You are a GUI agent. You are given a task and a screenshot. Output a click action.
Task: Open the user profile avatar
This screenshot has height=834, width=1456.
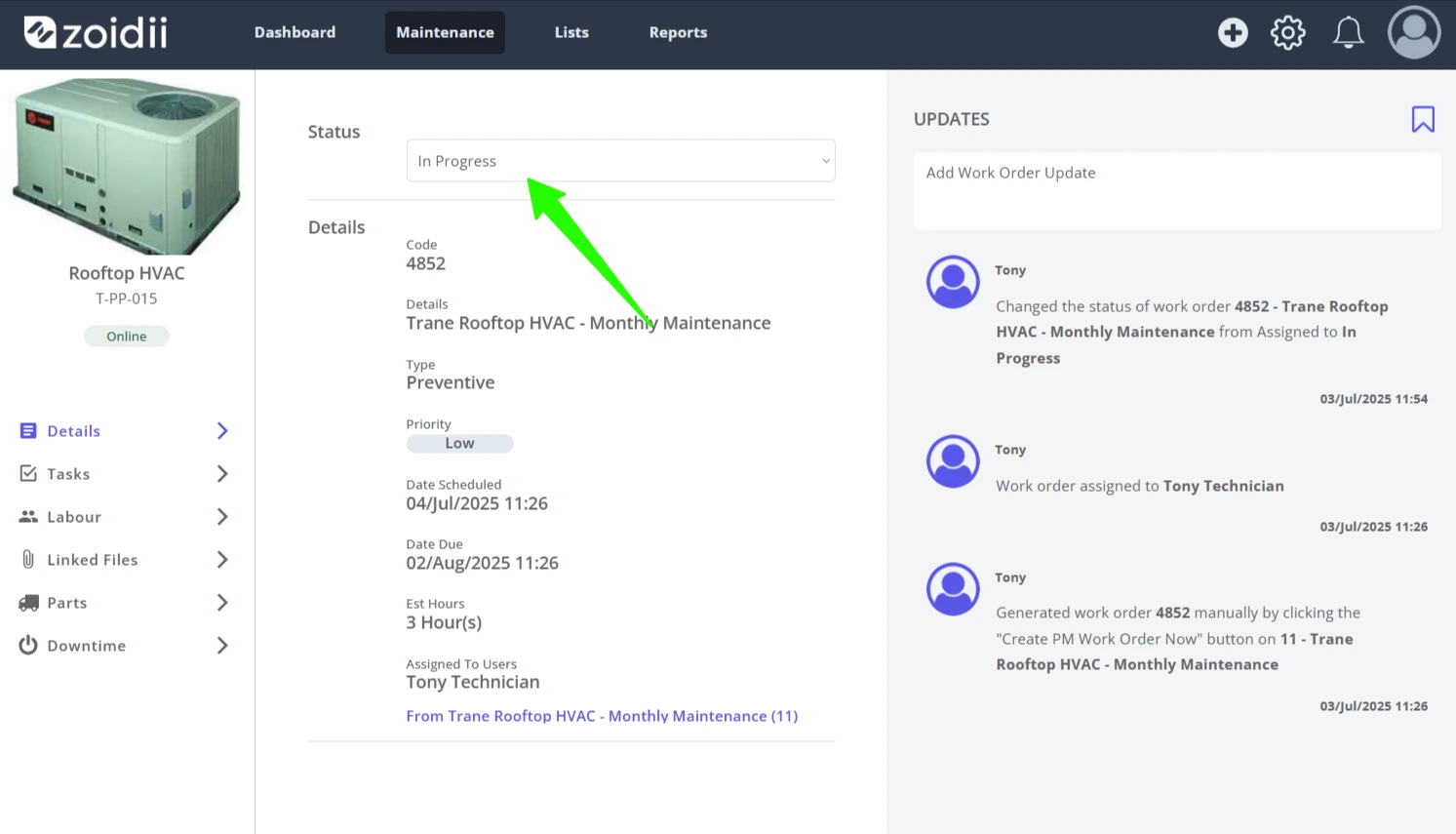1414,32
